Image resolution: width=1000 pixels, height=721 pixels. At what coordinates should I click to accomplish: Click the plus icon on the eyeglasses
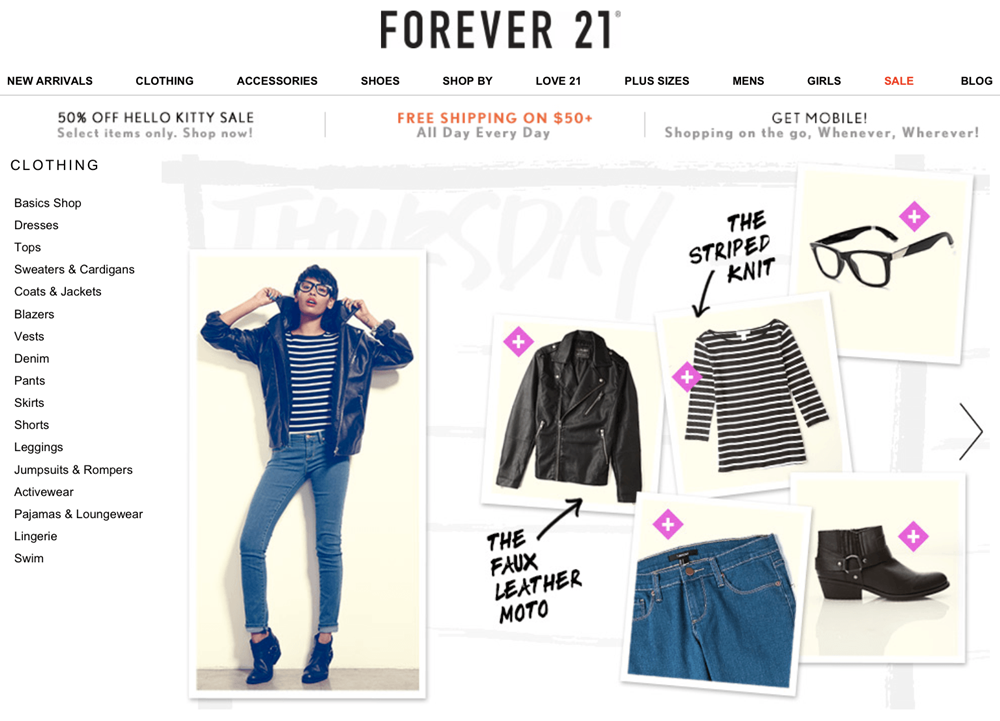pos(914,217)
